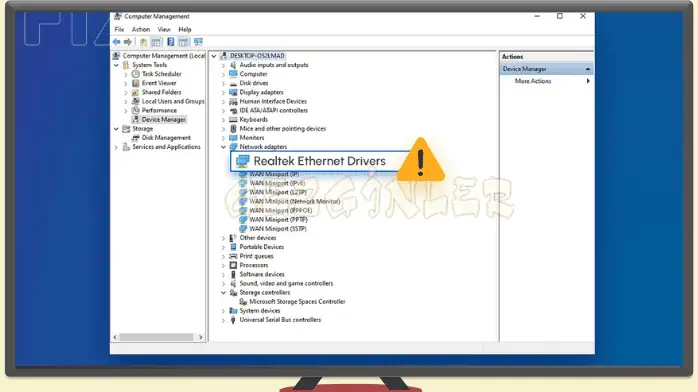Click the Print queues icon
Screen dimensions: 698x392
(233, 256)
